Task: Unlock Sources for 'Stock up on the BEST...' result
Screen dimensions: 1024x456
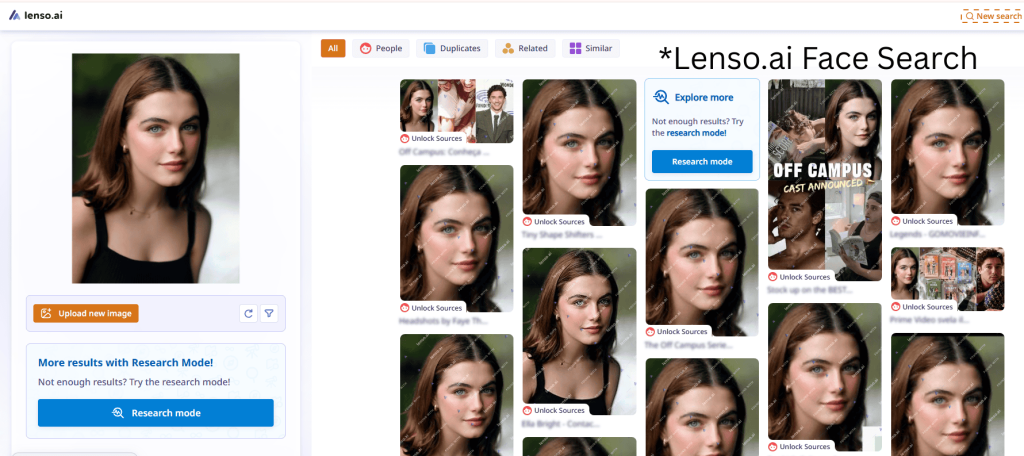Action: pos(800,276)
